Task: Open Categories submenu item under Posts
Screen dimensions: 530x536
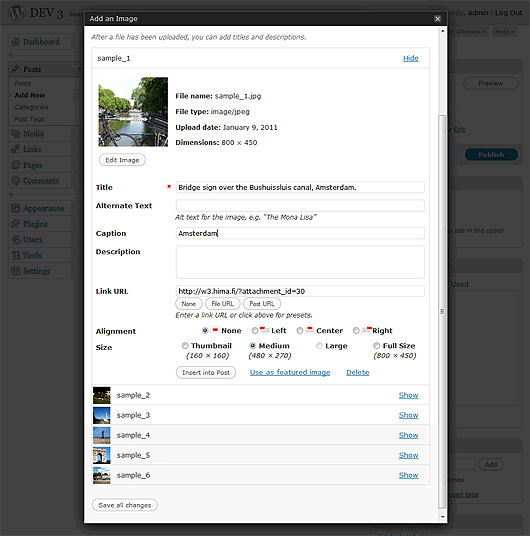Action: (31, 107)
